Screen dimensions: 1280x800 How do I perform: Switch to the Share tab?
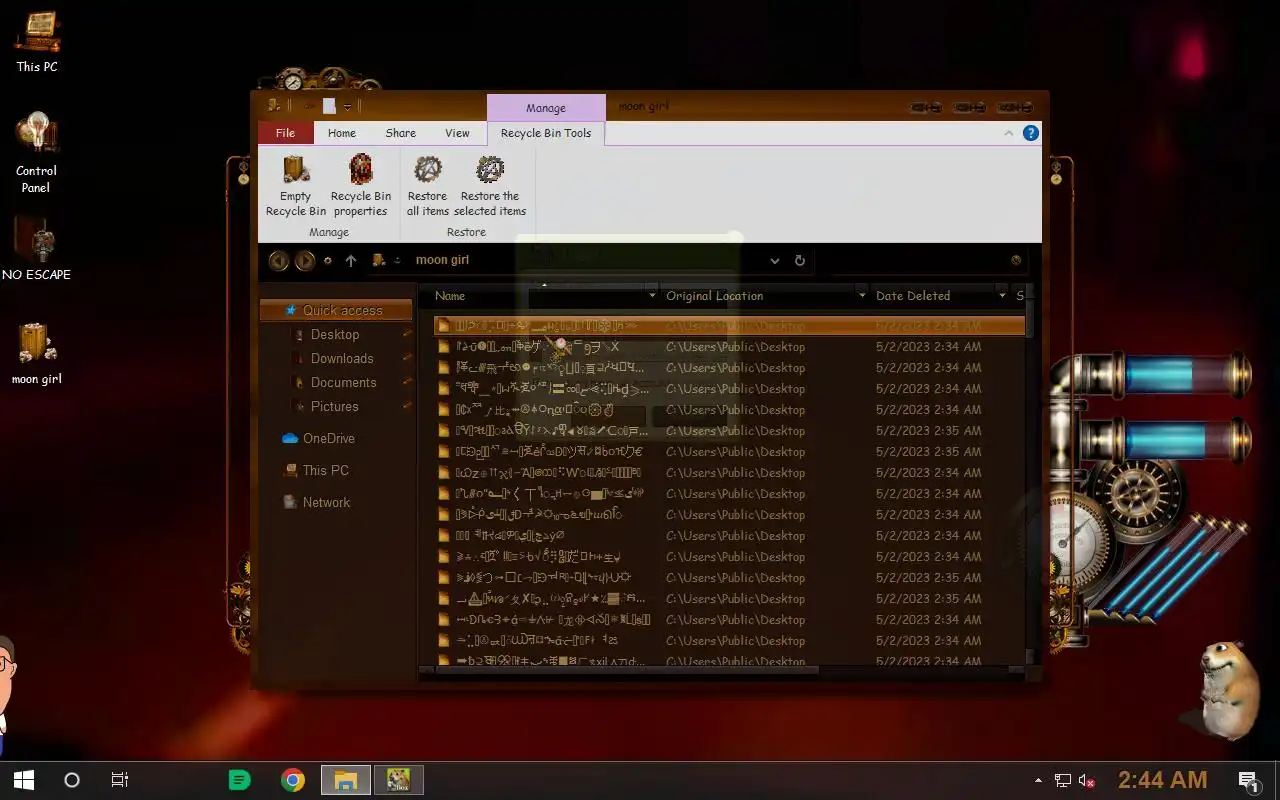pos(401,133)
